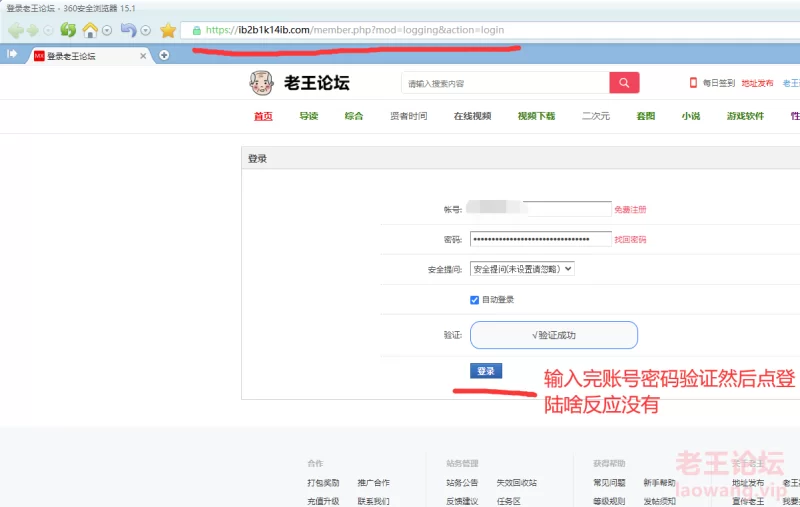Click the red search magnifier button

pos(624,83)
